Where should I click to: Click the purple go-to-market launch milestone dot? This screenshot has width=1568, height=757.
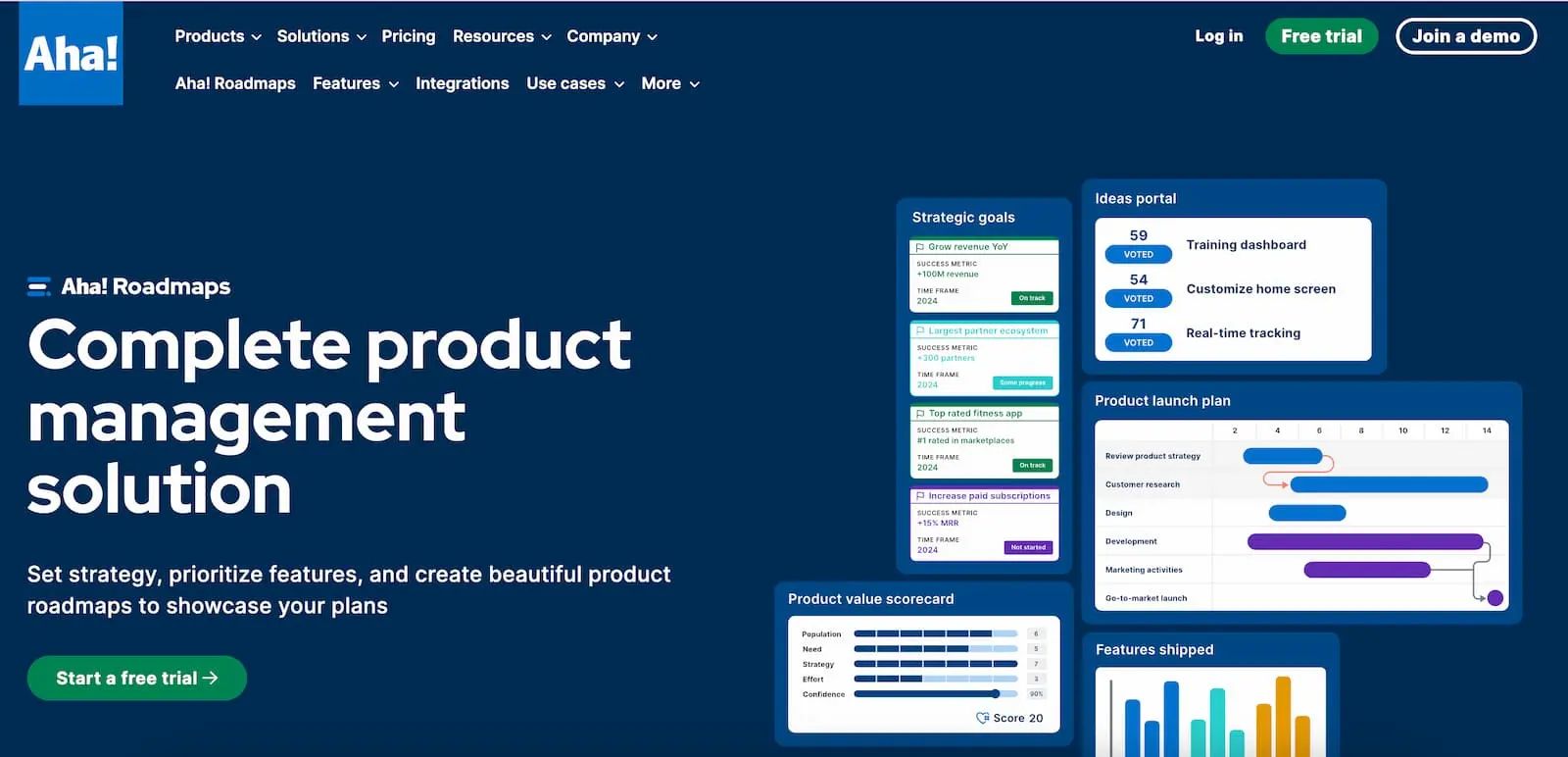(x=1494, y=597)
